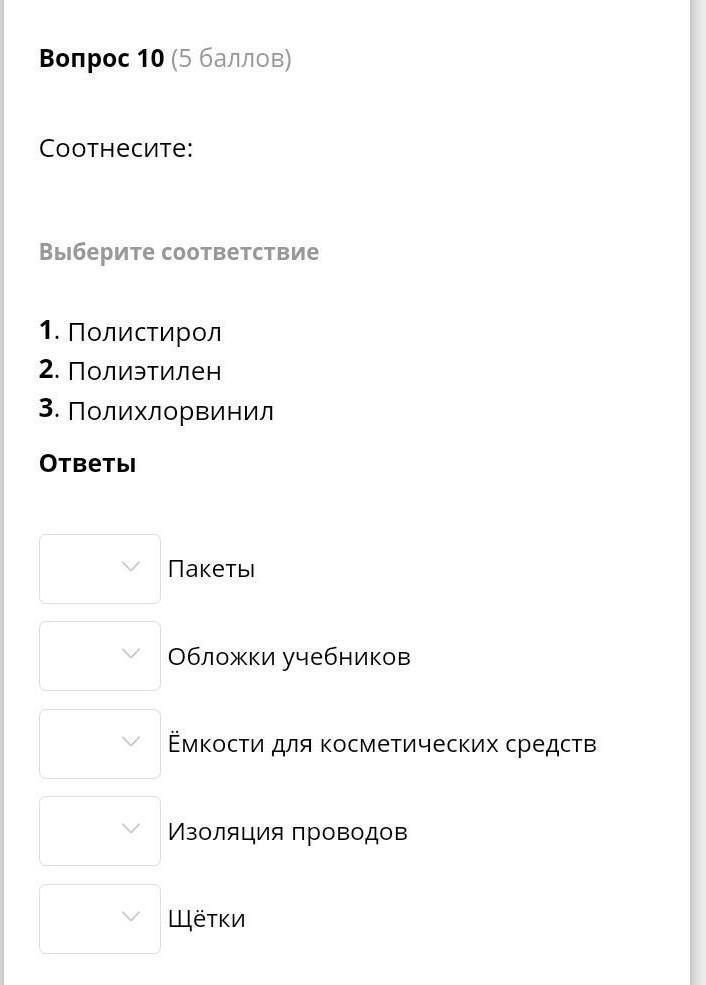Open the dropdown next to Пакеты
This screenshot has height=985, width=706.
click(x=99, y=569)
